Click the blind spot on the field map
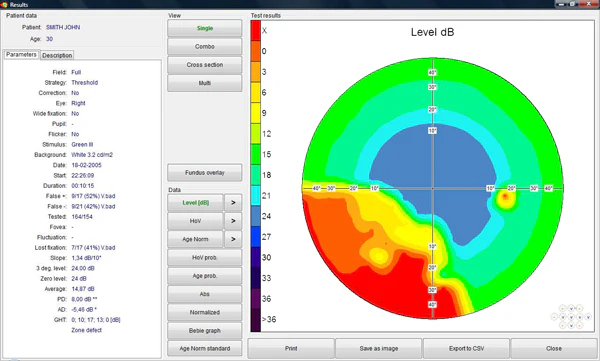600x361 pixels. click(x=505, y=197)
